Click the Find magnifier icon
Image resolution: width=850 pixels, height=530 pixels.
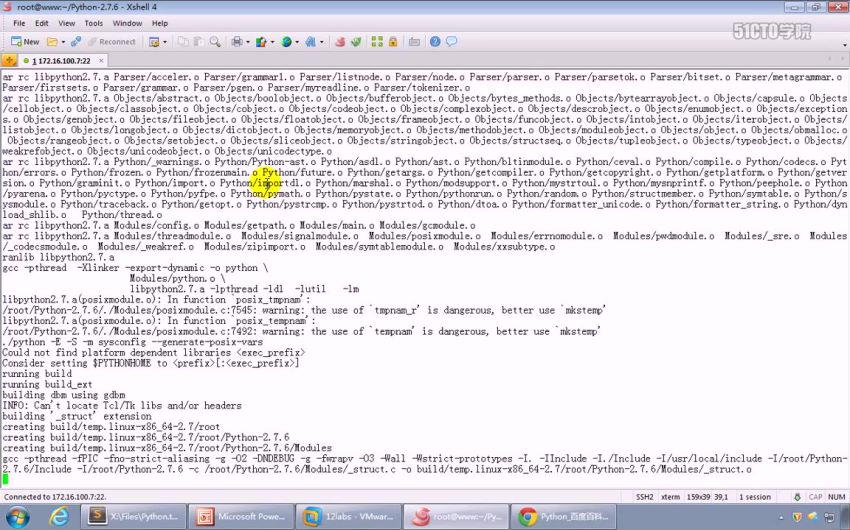(x=215, y=42)
